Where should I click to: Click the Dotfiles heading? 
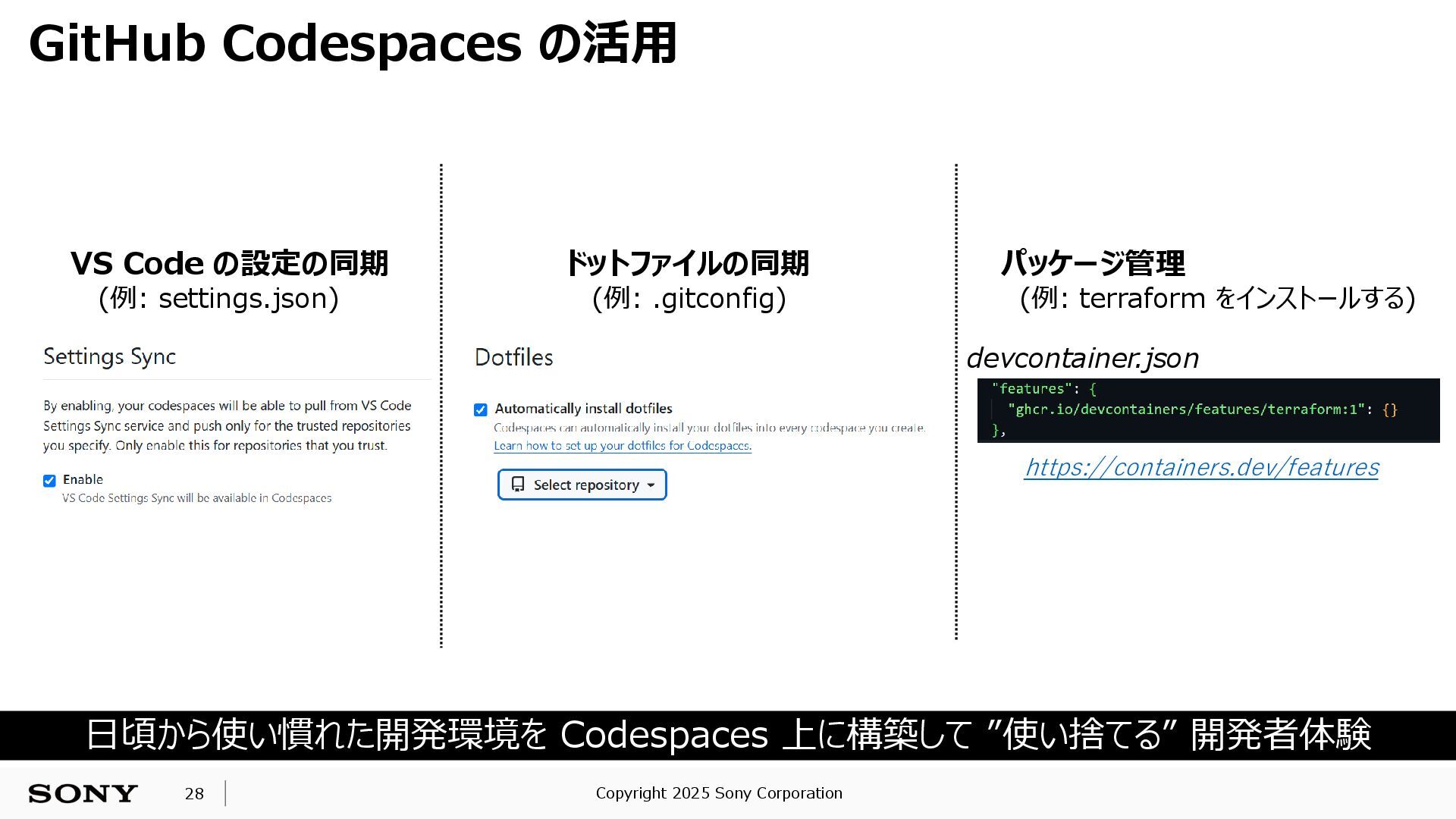pyautogui.click(x=513, y=357)
